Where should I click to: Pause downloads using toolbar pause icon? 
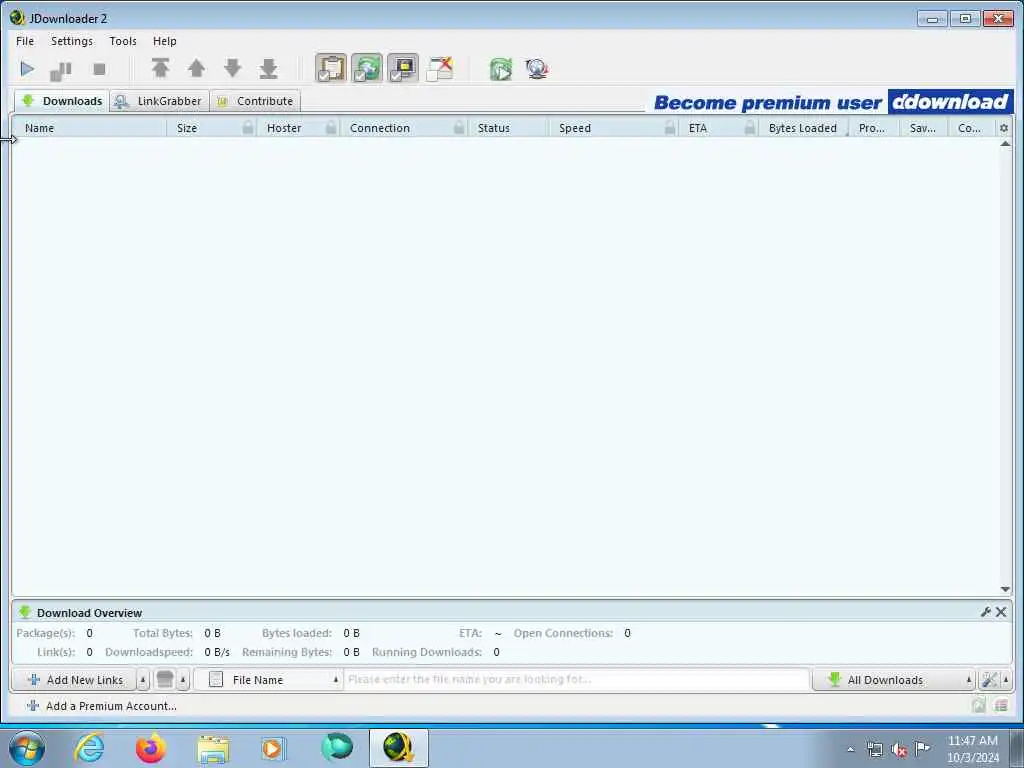(x=61, y=70)
